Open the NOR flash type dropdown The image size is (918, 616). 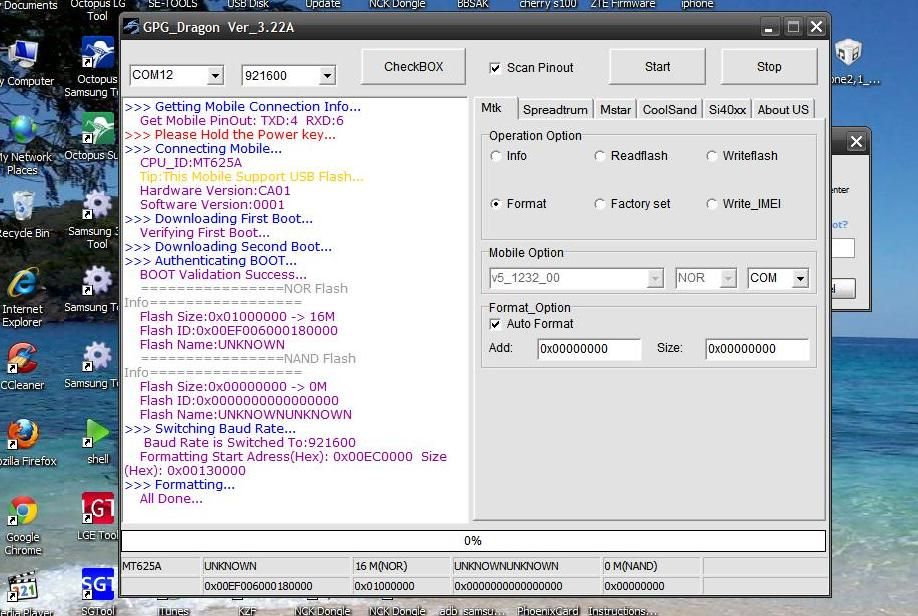pos(728,278)
